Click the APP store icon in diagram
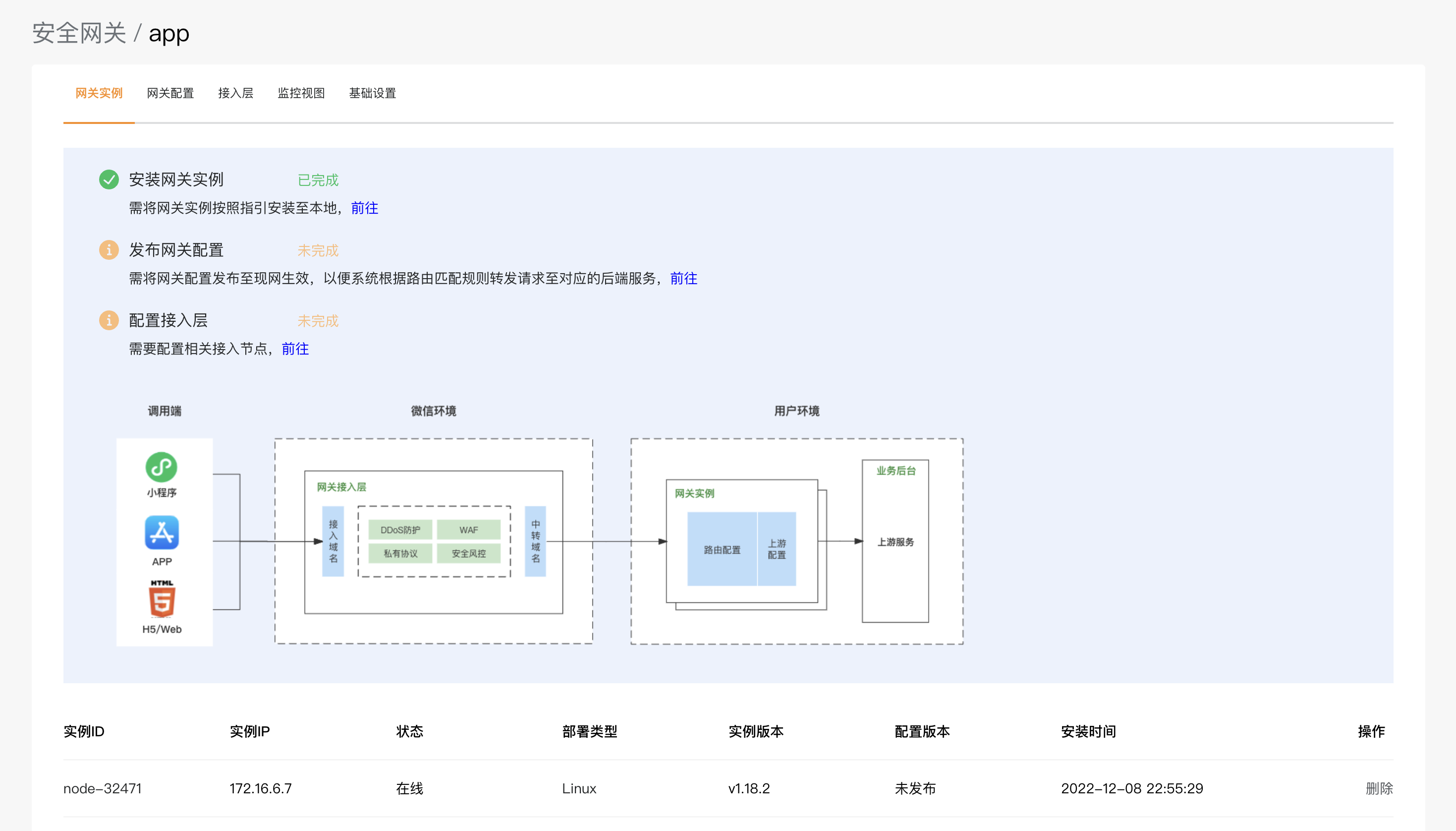Viewport: 1456px width, 831px height. coord(162,533)
